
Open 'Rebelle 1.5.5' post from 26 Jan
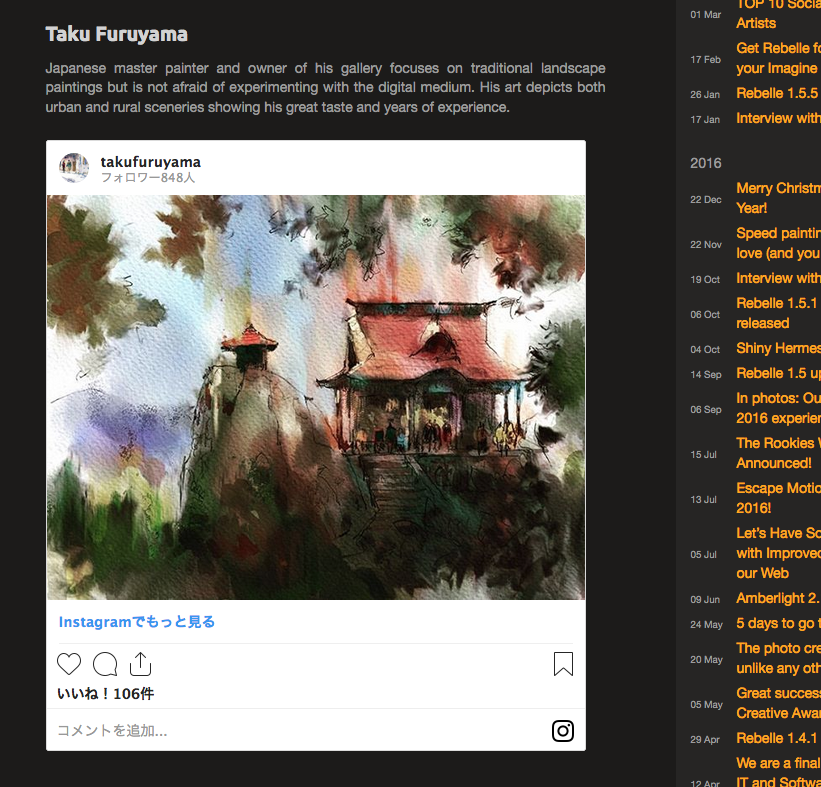coord(778,93)
